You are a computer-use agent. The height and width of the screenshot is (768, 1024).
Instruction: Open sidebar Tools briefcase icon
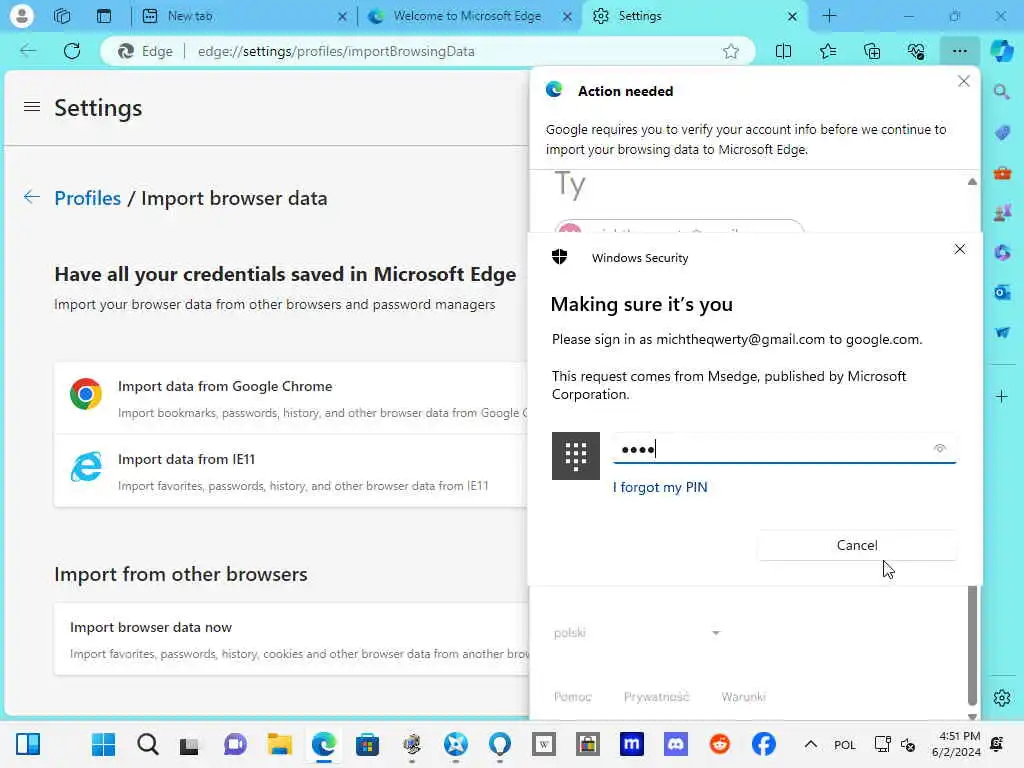click(1002, 173)
